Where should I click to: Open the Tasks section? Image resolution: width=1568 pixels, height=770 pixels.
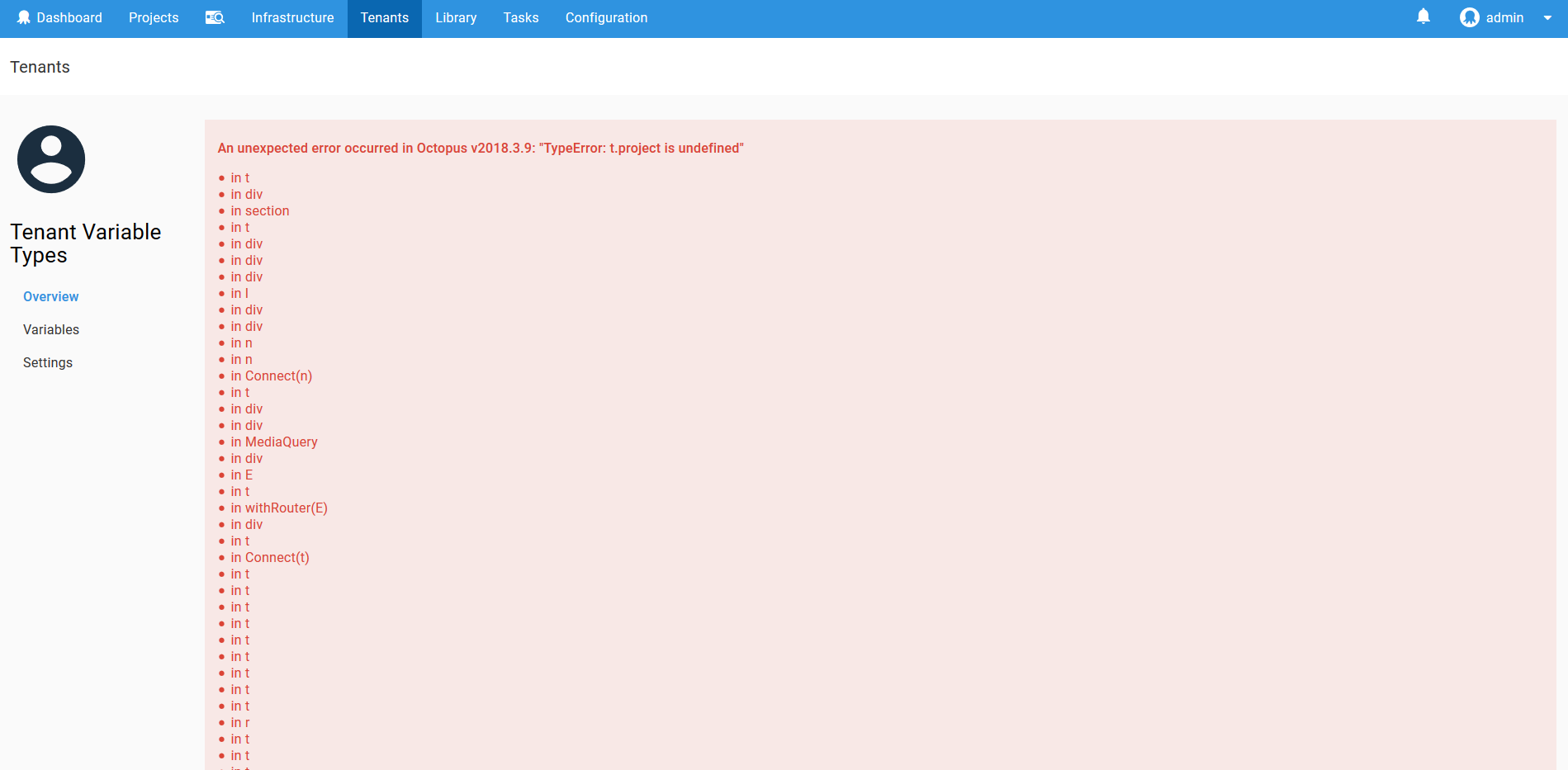coord(520,17)
